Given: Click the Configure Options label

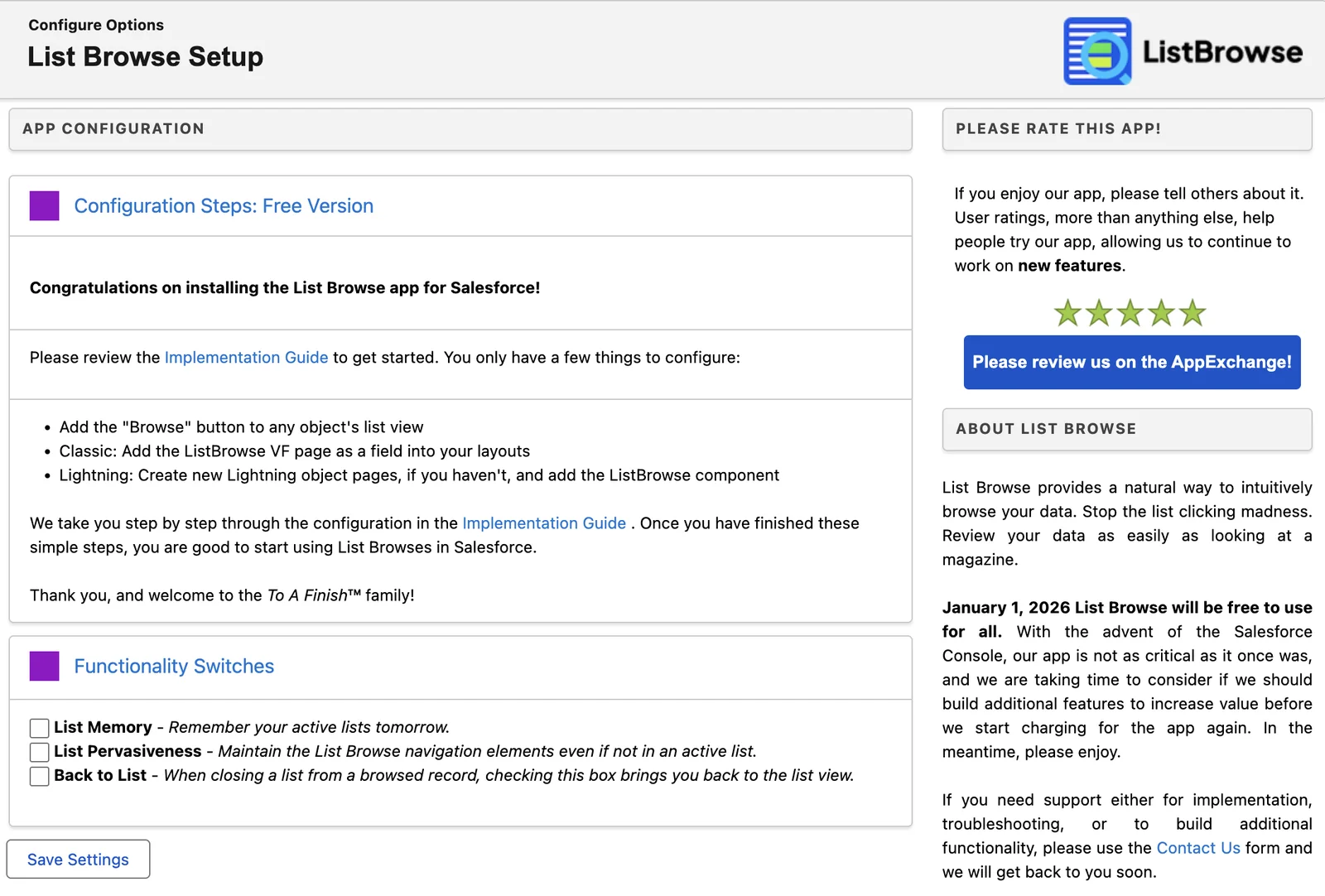Looking at the screenshot, I should (96, 25).
